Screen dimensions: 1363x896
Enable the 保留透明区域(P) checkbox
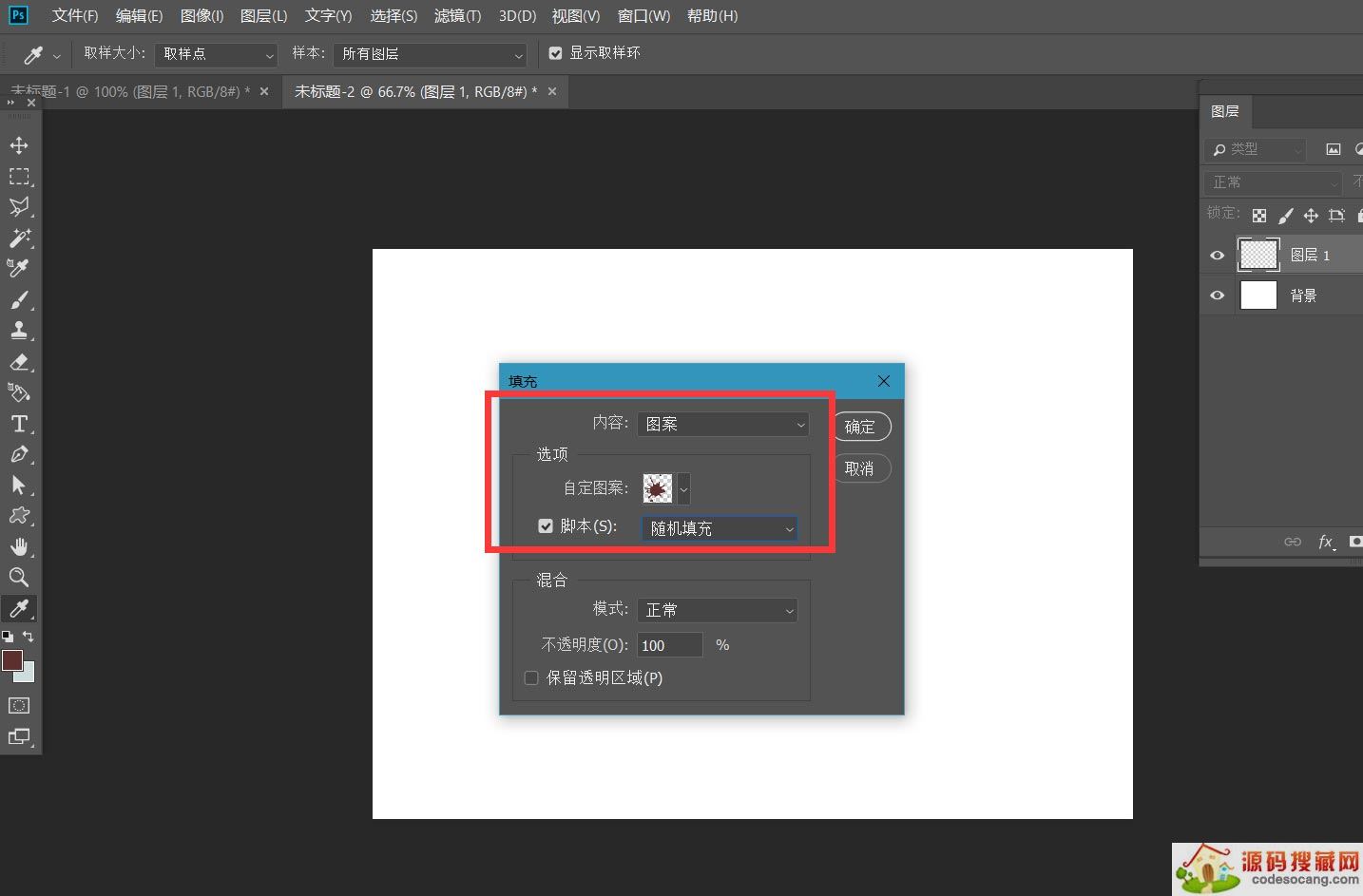531,677
